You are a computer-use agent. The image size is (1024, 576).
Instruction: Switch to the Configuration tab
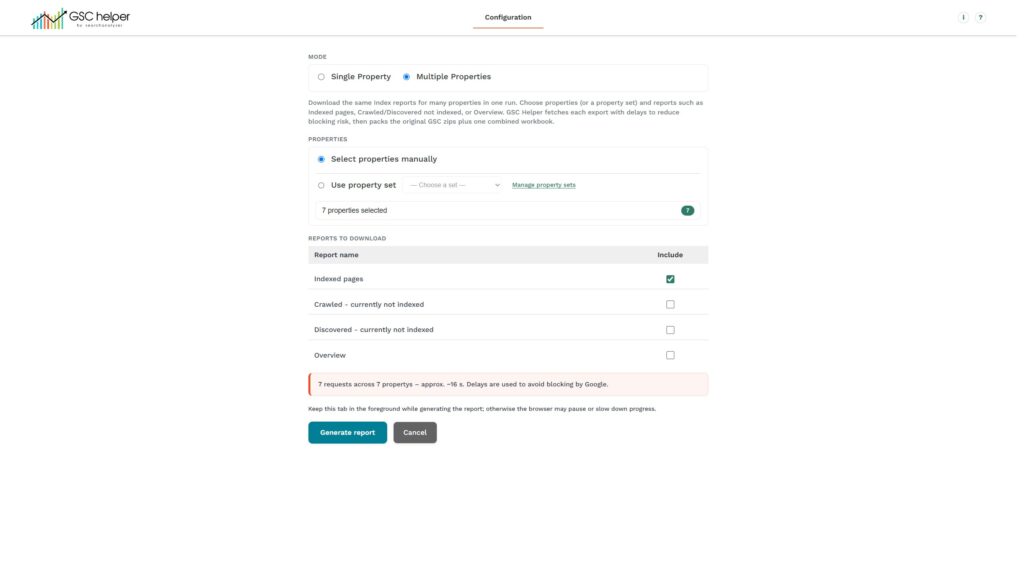click(507, 18)
